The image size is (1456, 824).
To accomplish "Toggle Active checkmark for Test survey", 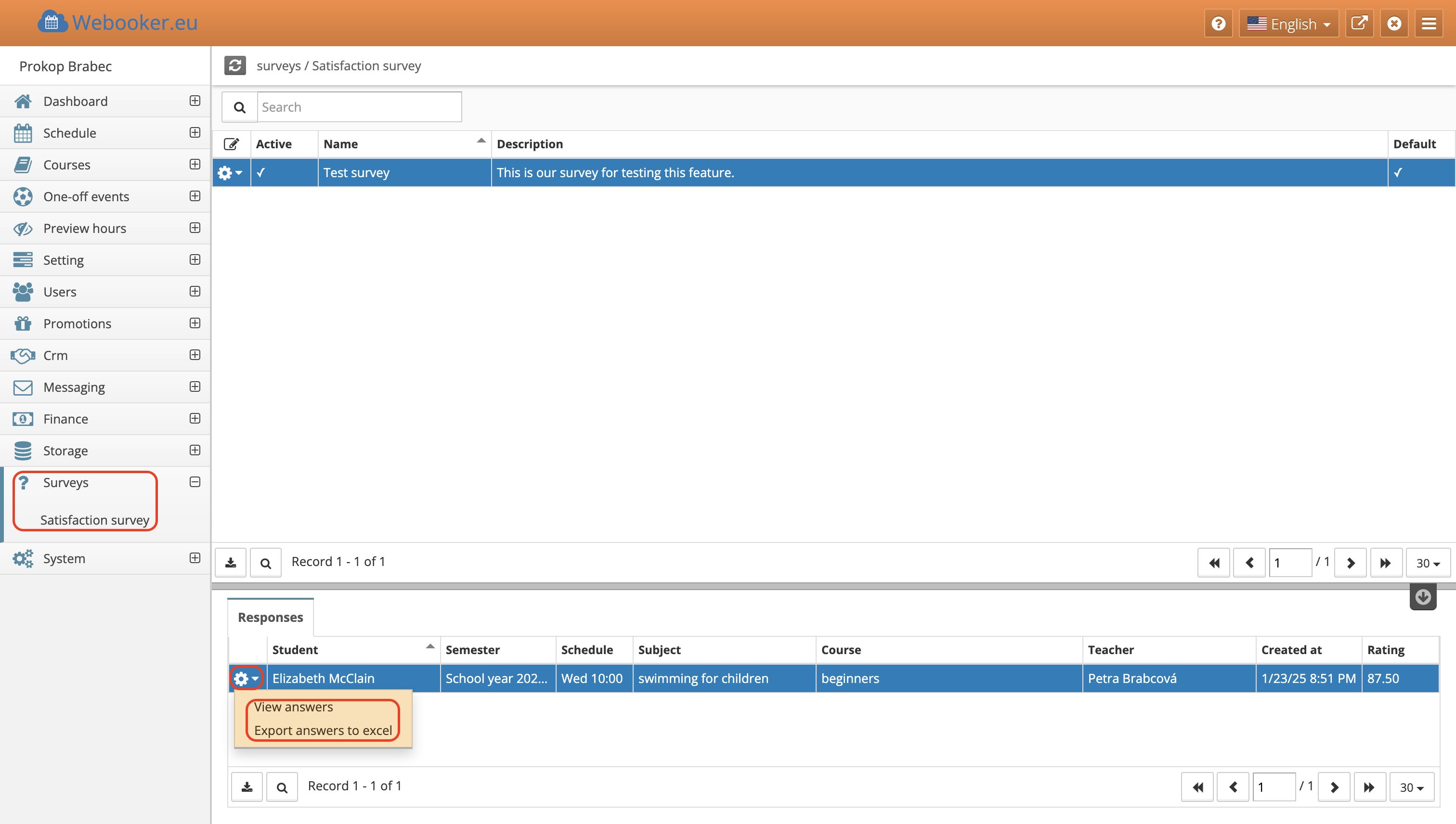I will pyautogui.click(x=261, y=173).
